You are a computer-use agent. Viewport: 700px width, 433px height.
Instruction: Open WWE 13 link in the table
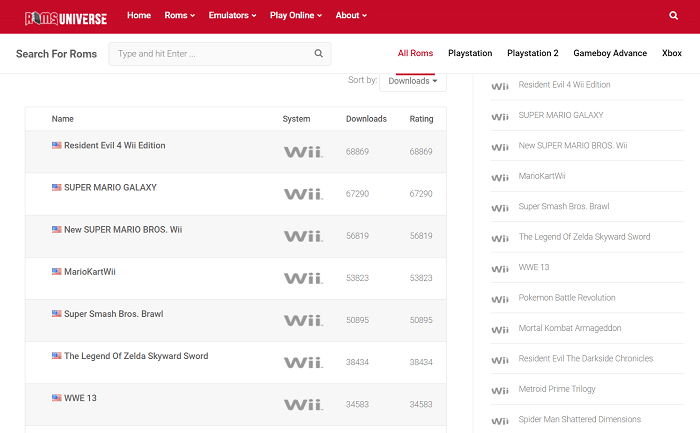coord(80,398)
